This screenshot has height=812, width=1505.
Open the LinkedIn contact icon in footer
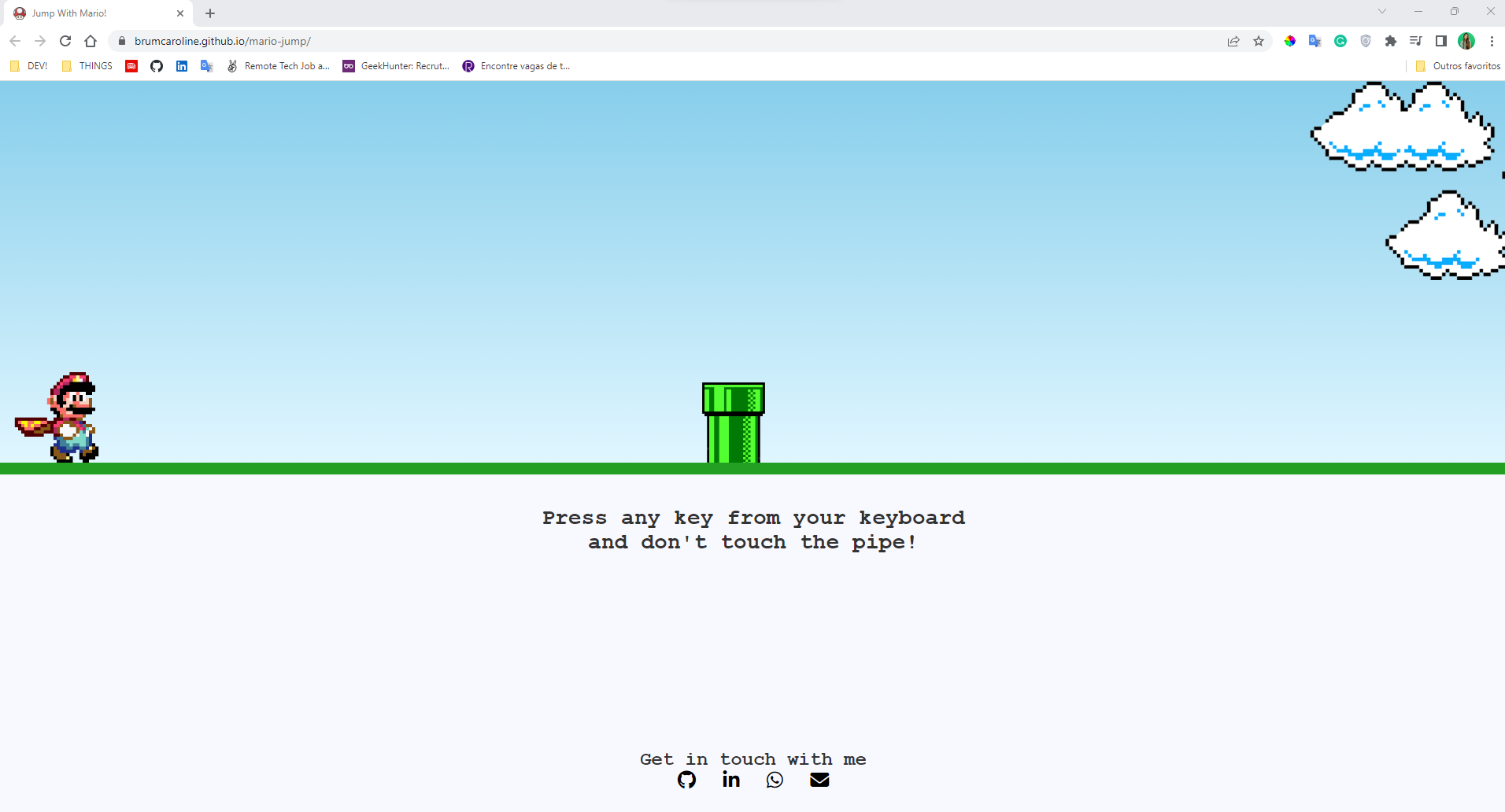click(731, 780)
